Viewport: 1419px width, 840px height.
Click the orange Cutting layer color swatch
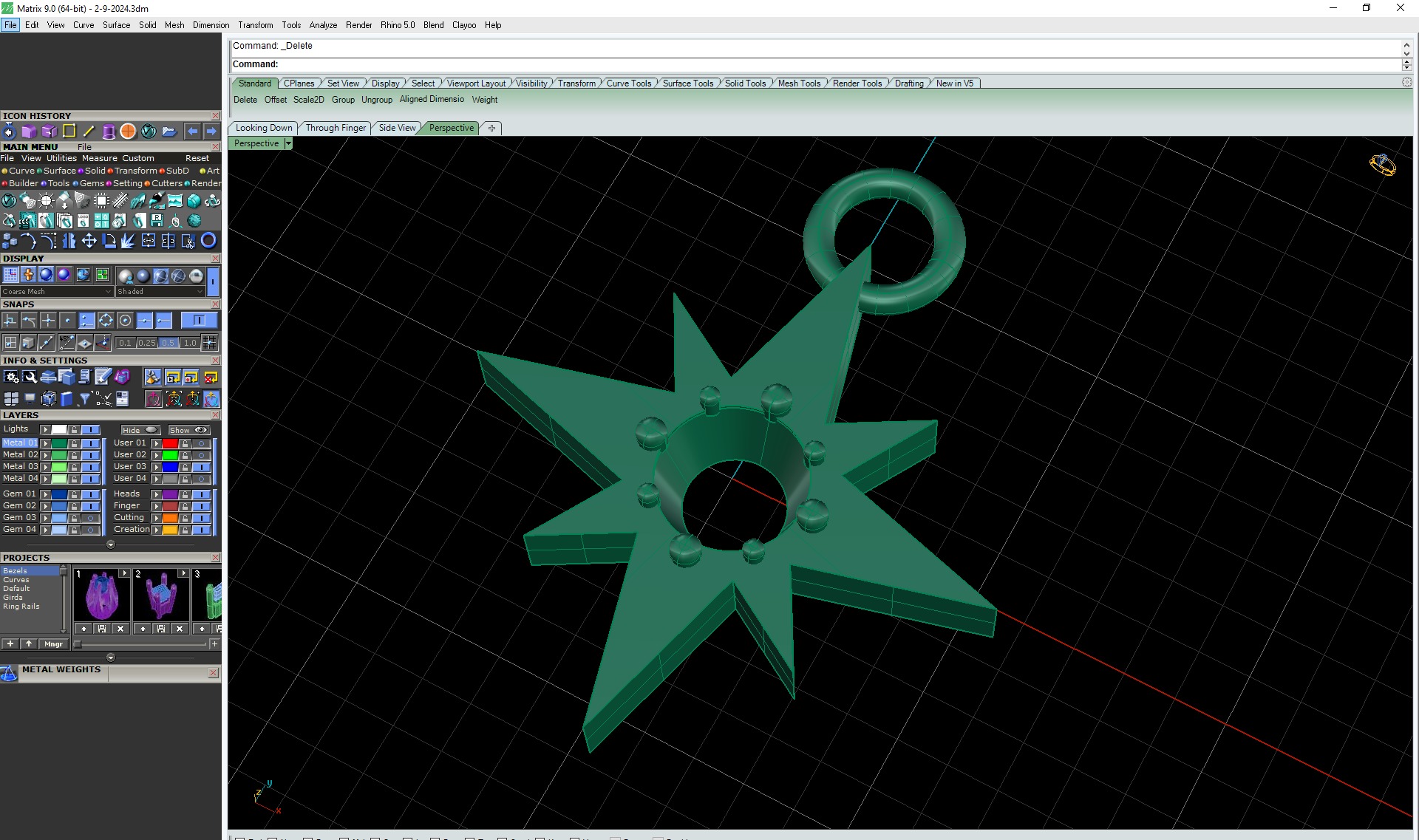(170, 518)
